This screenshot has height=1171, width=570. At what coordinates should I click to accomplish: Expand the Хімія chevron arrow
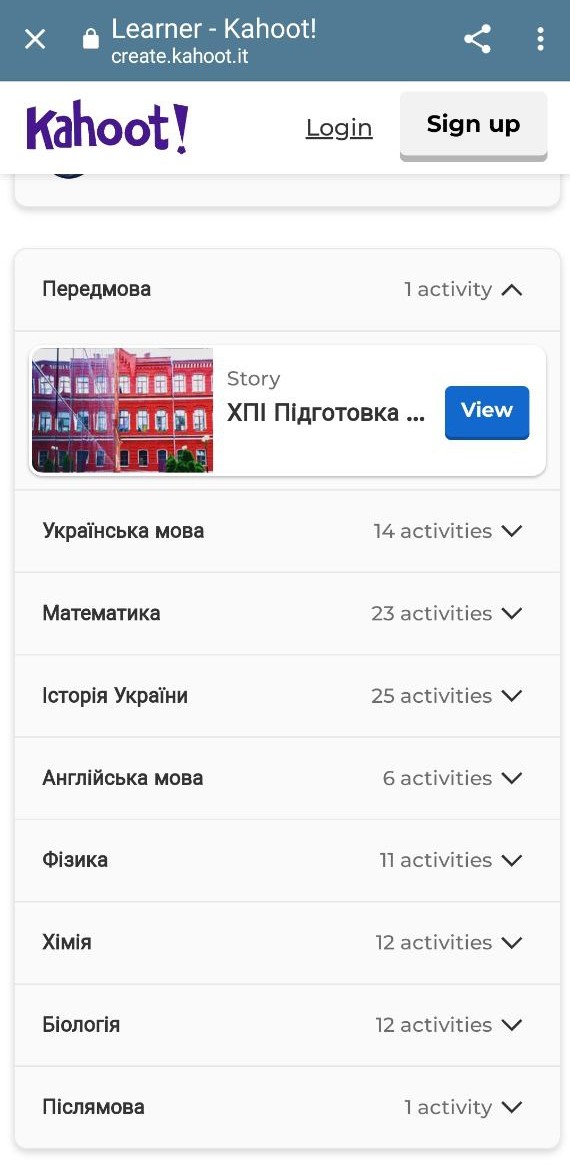512,942
